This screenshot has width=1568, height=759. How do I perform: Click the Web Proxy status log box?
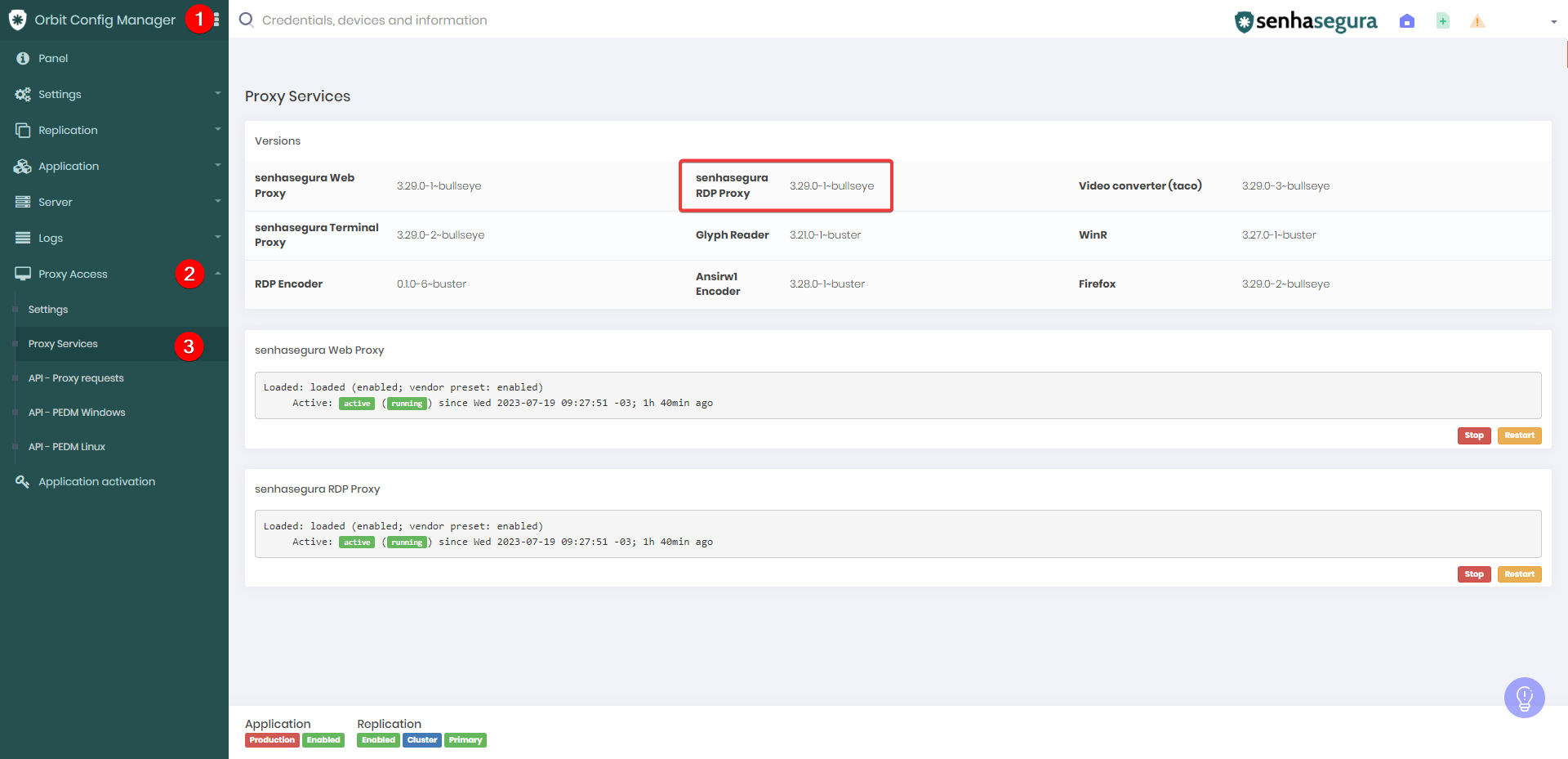click(898, 395)
